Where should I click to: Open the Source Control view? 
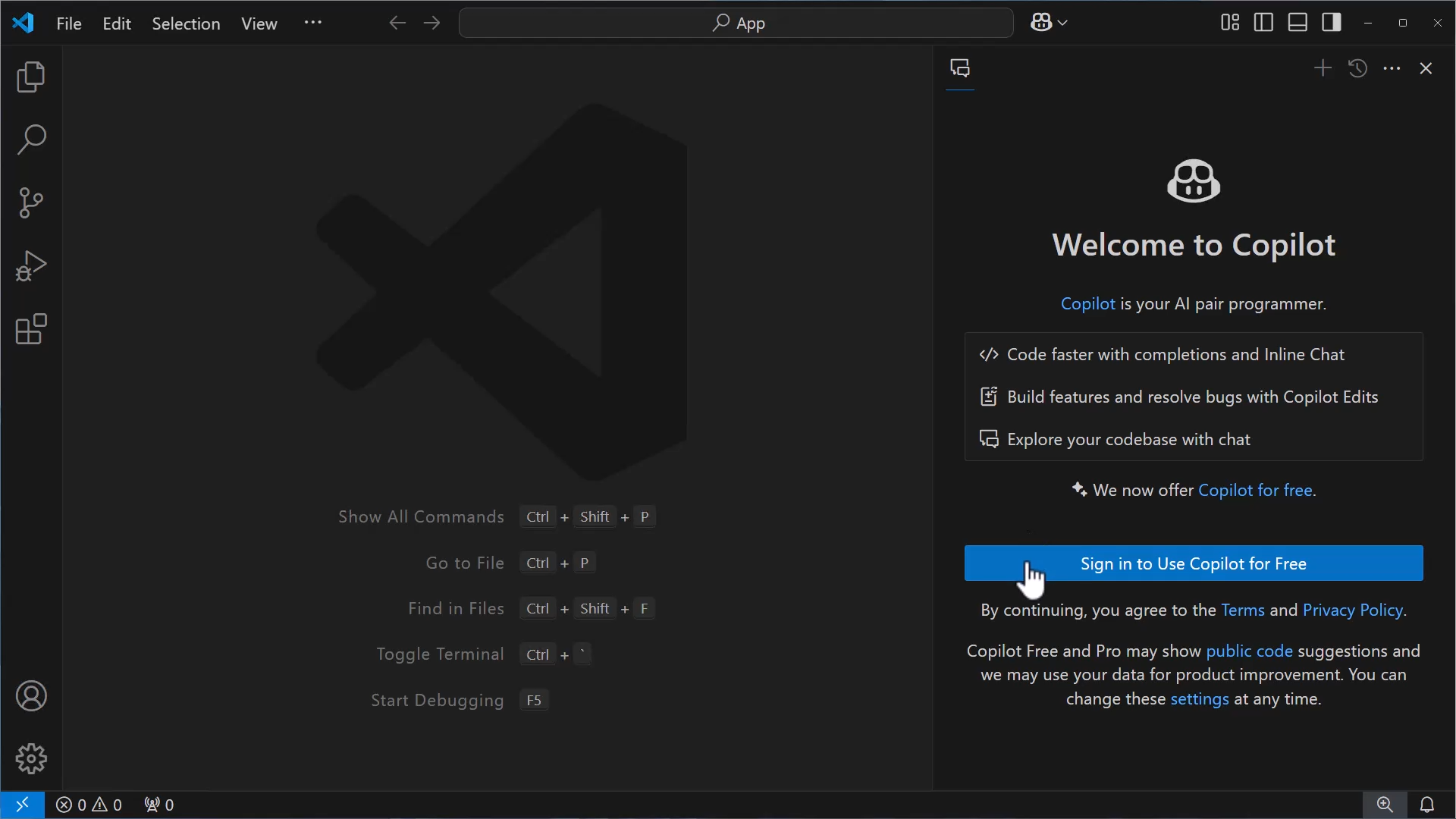(x=31, y=203)
